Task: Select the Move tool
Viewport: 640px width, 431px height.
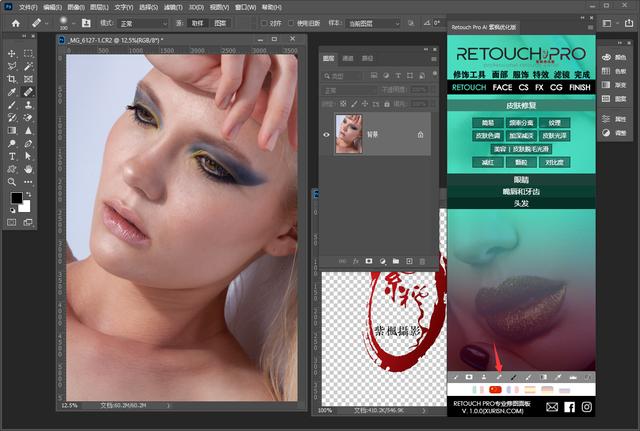Action: [11, 53]
